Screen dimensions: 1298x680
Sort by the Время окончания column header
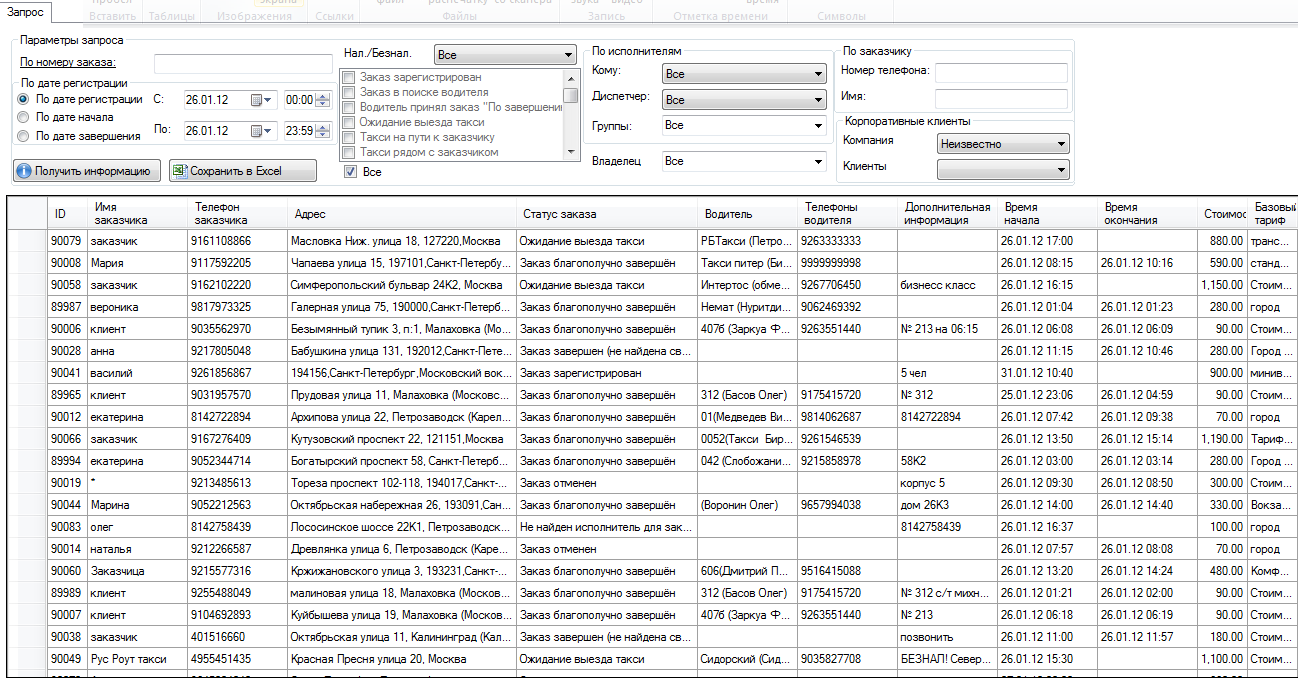(x=1147, y=214)
